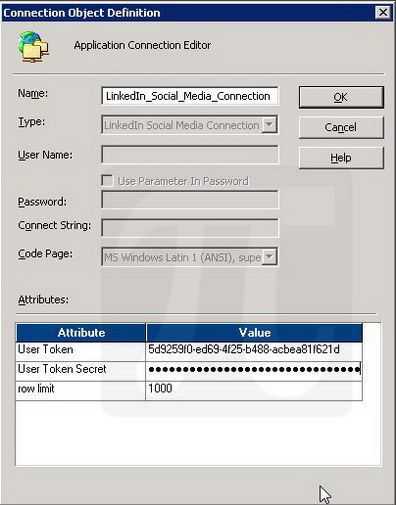Edit the connection Name field
This screenshot has height=505, width=396.
[190, 96]
